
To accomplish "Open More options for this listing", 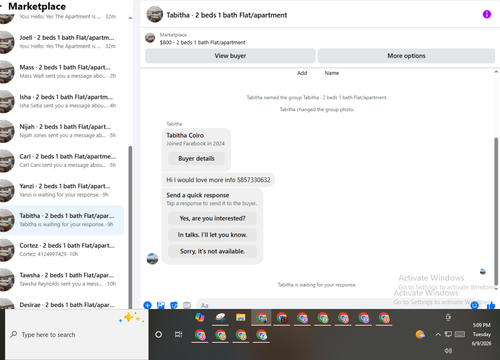I will click(406, 56).
